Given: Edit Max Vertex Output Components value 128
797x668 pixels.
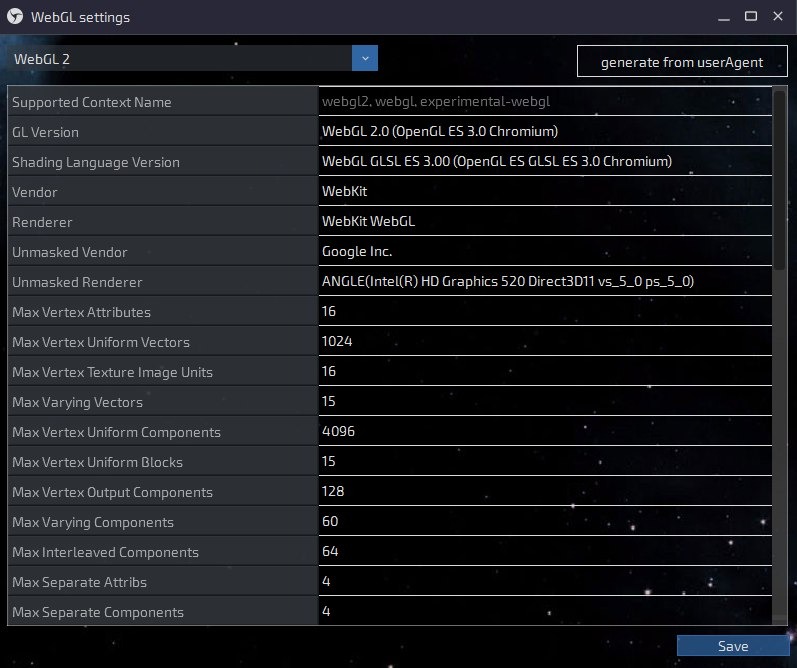Looking at the screenshot, I should tap(545, 491).
